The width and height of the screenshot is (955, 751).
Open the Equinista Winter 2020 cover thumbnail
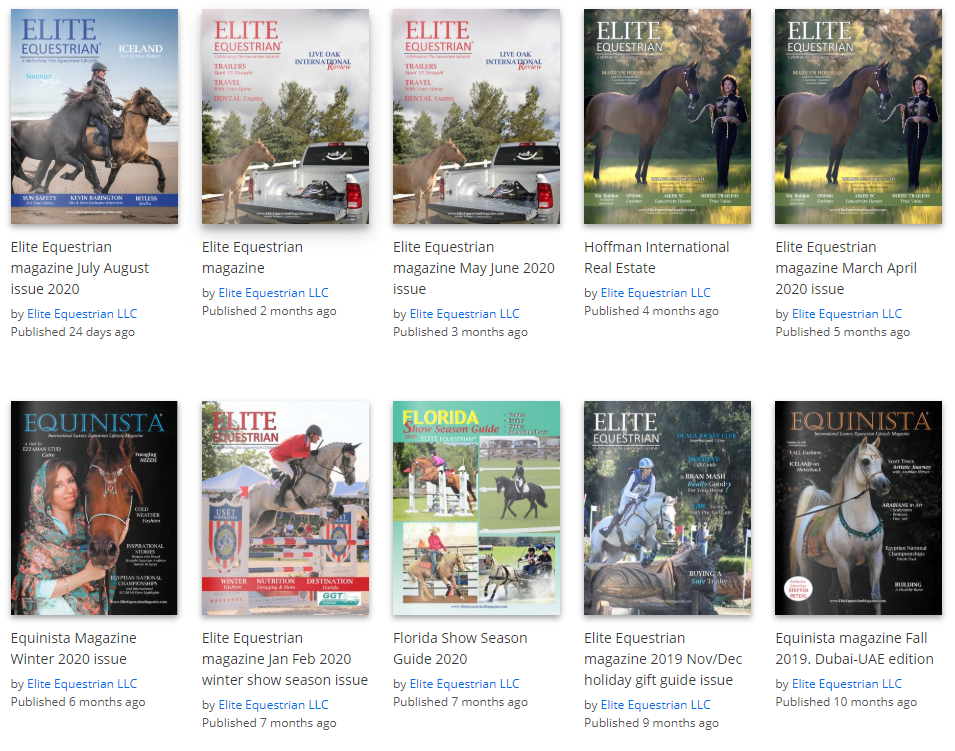click(94, 508)
